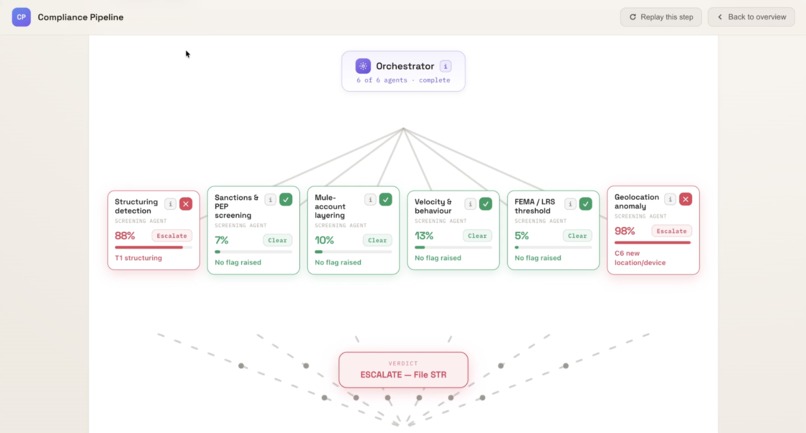Click the VERDICT label text
The width and height of the screenshot is (806, 433).
404,363
